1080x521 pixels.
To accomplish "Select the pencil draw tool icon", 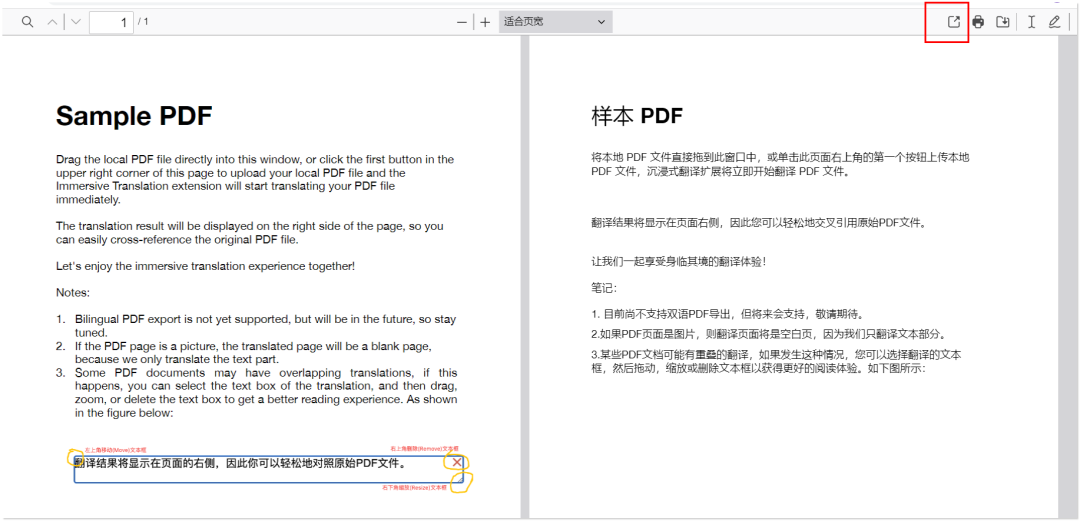I will coord(1055,22).
